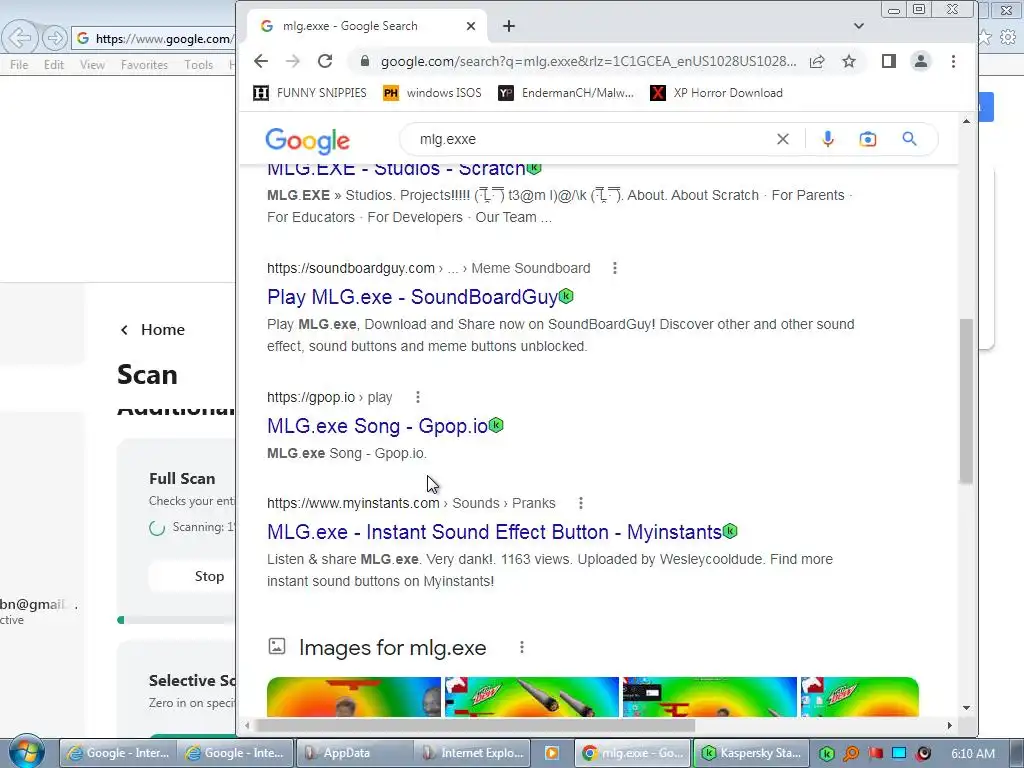Image resolution: width=1024 pixels, height=768 pixels.
Task: Open MLG.exe Song - Gpop.io result
Action: [377, 426]
